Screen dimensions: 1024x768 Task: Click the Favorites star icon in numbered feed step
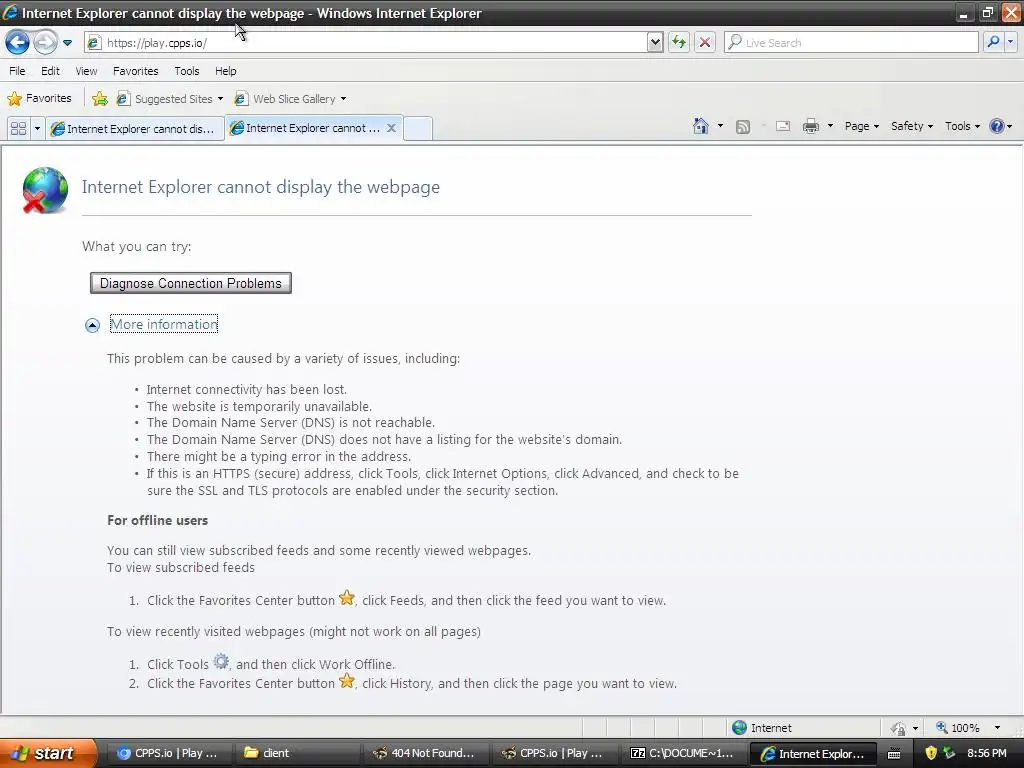click(x=347, y=598)
